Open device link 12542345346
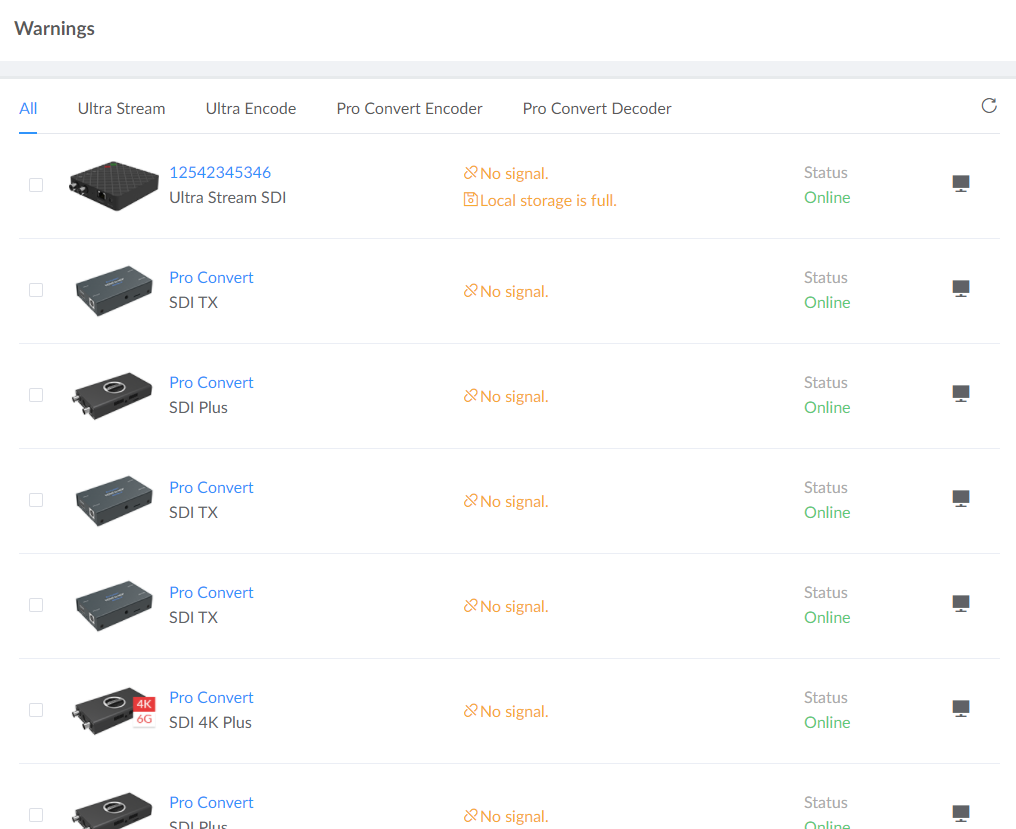1016x829 pixels. tap(220, 172)
